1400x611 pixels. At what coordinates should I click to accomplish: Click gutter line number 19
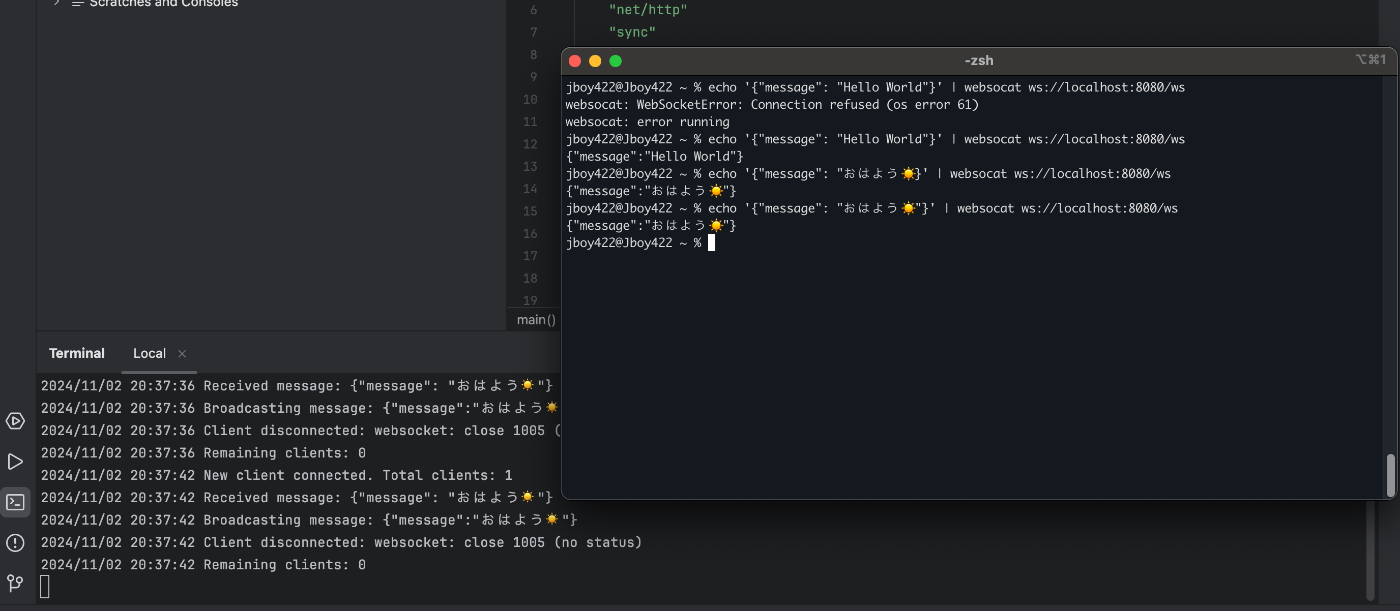530,301
